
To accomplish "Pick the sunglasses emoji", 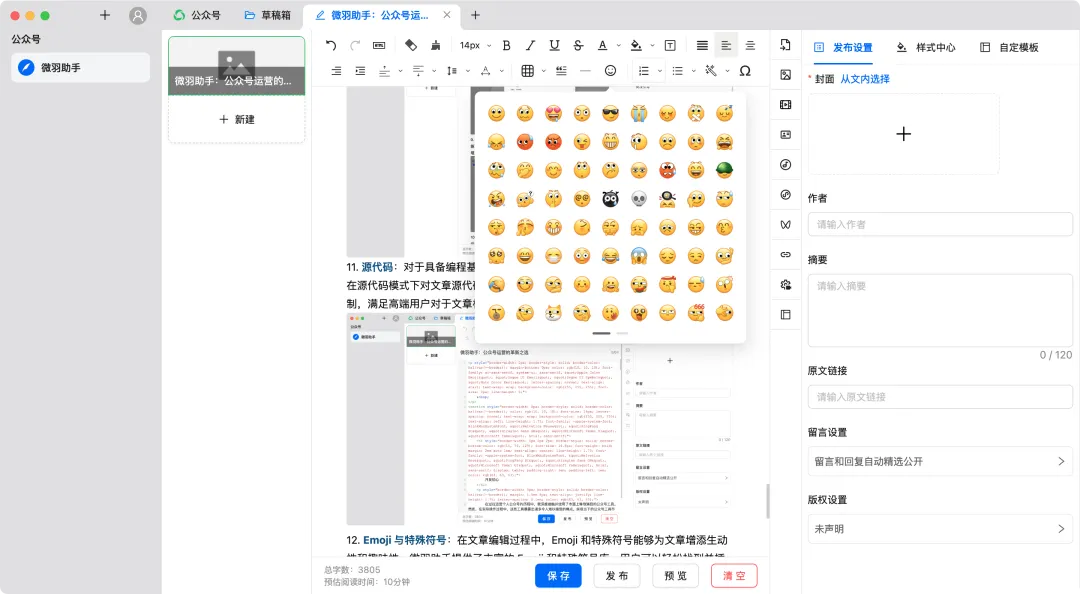I will pyautogui.click(x=610, y=113).
